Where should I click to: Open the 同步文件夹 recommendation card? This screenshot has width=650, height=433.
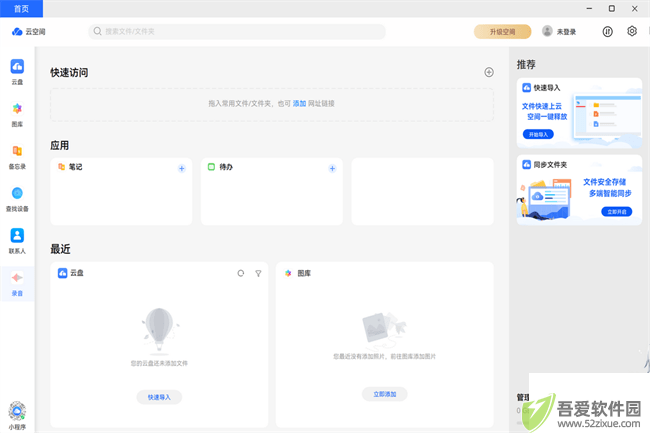[x=579, y=190]
